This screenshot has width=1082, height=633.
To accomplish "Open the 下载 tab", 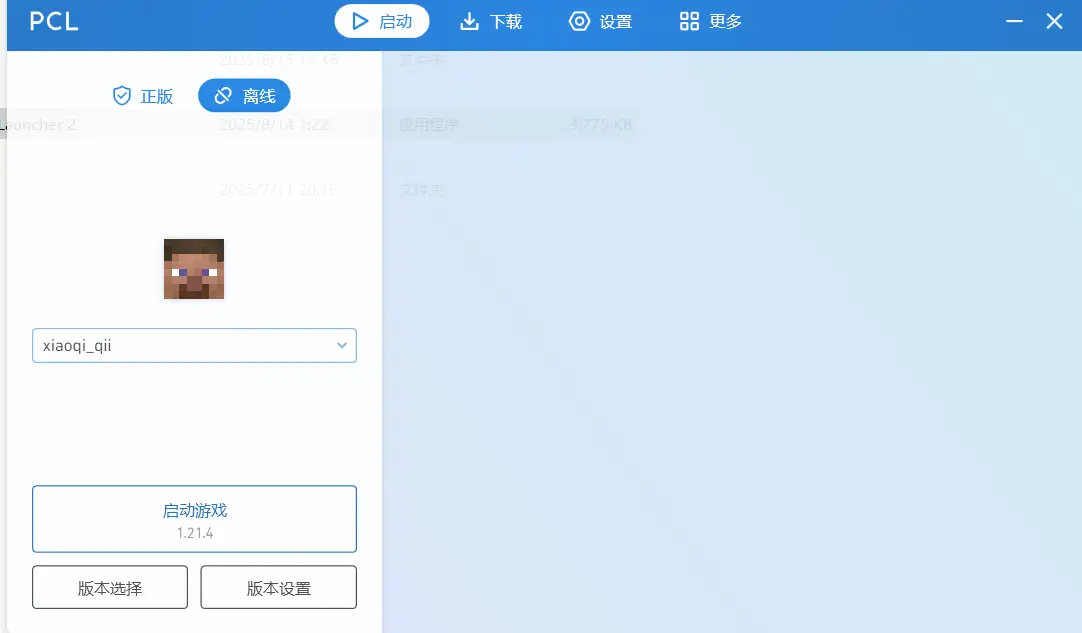I will 491,21.
